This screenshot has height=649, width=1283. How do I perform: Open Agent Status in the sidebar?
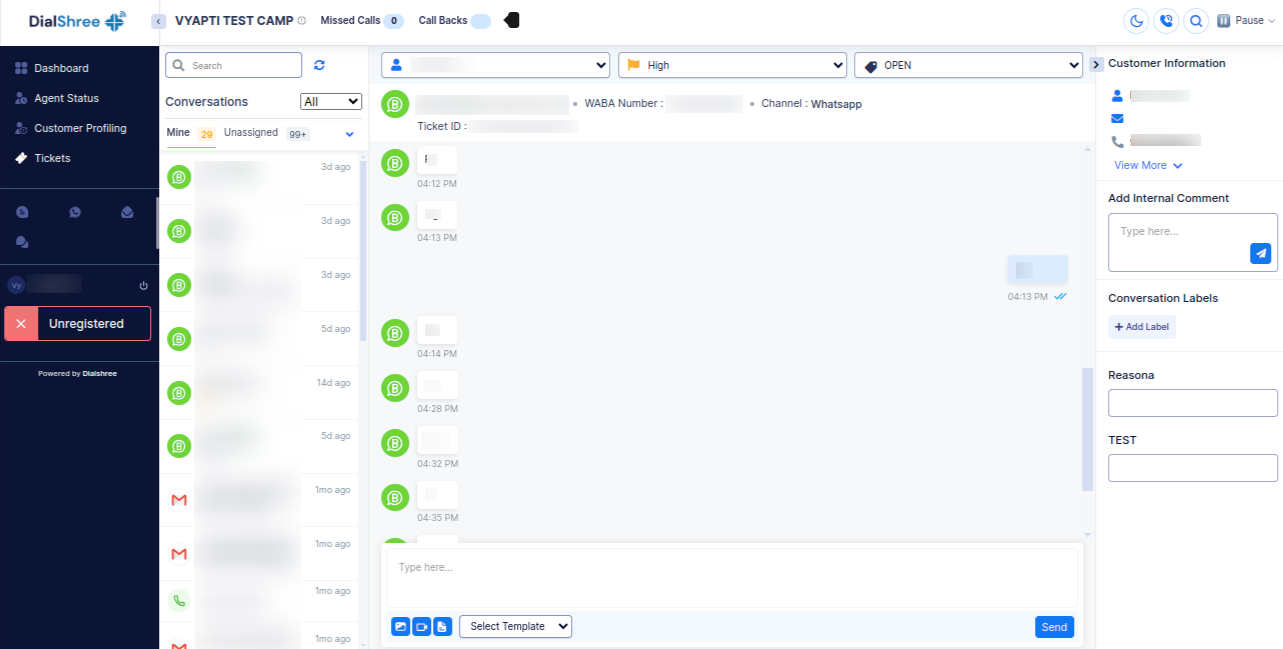pyautogui.click(x=66, y=98)
